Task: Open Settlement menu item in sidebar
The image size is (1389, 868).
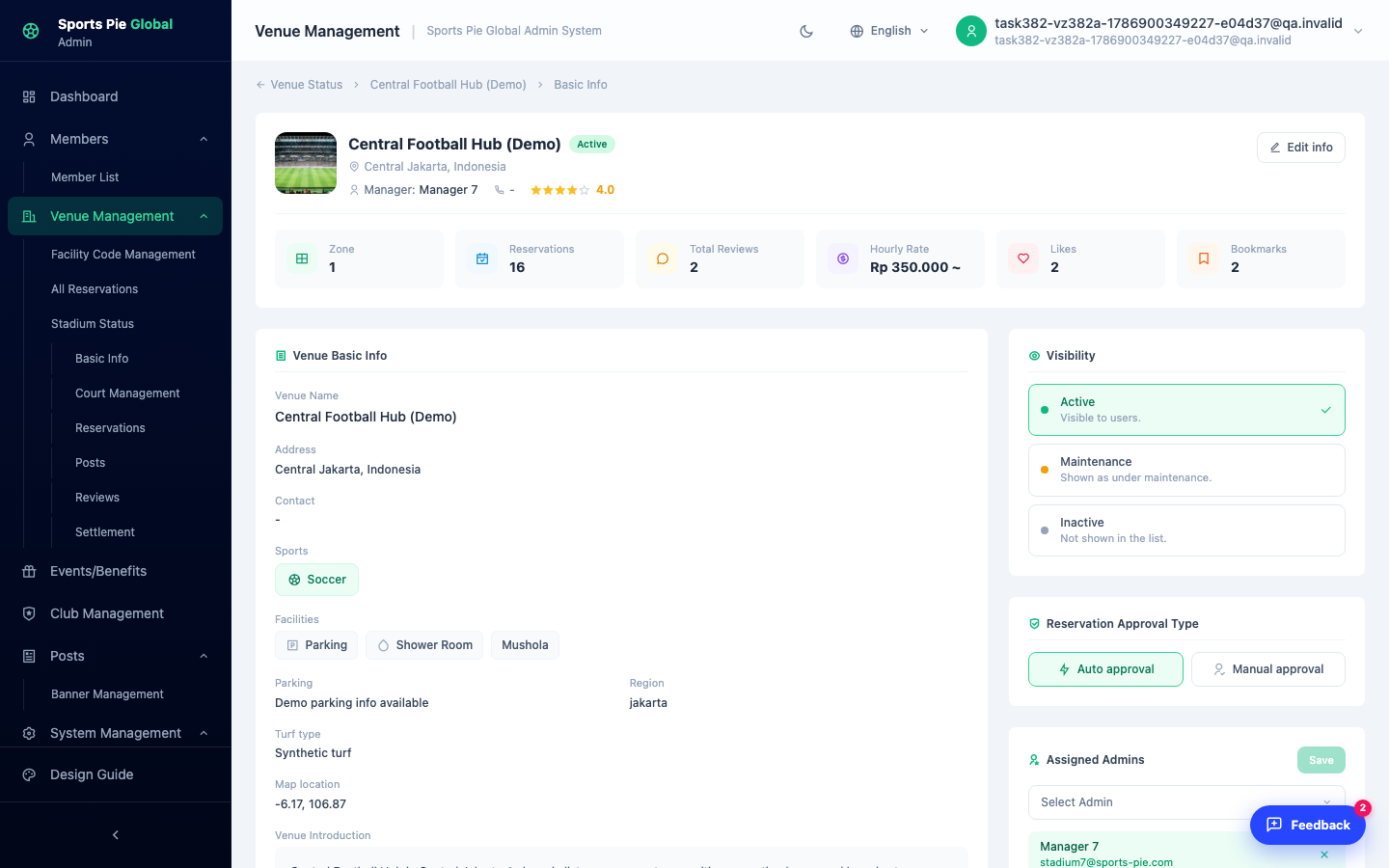Action: click(x=105, y=532)
